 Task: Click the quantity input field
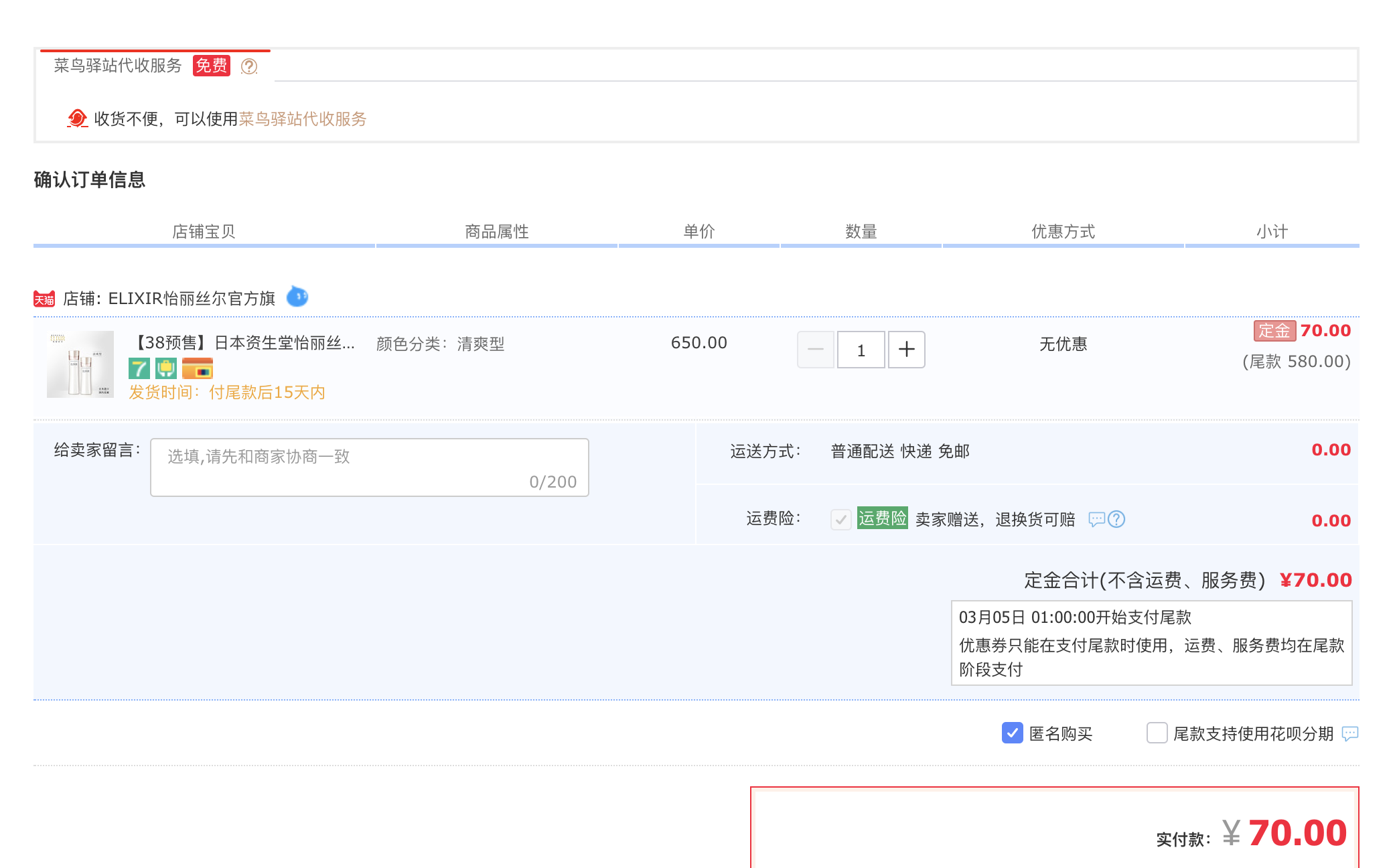point(861,350)
